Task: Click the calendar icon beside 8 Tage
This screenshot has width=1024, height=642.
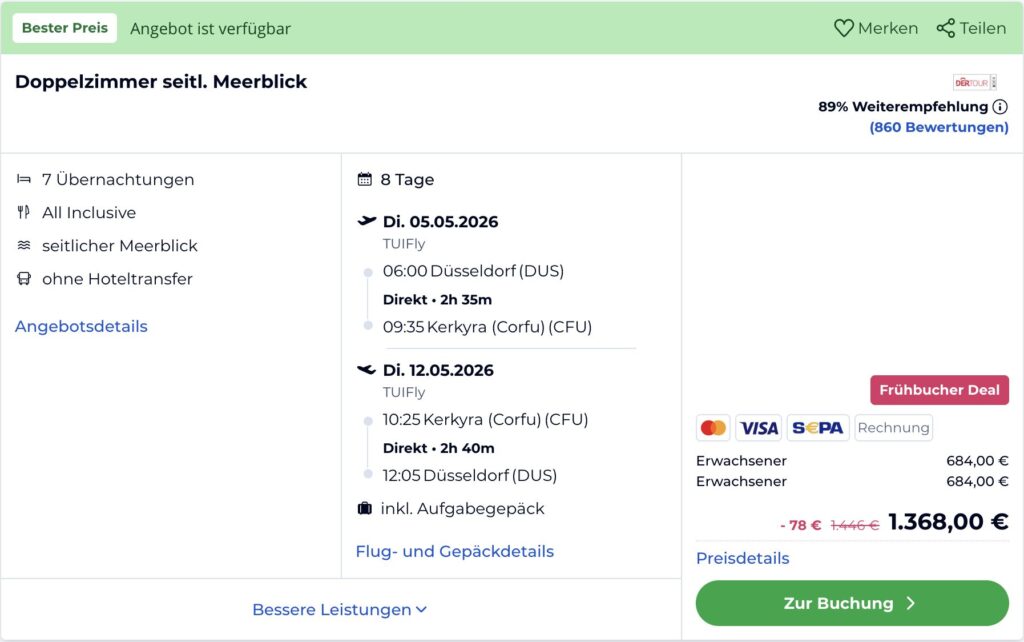Action: pos(363,179)
